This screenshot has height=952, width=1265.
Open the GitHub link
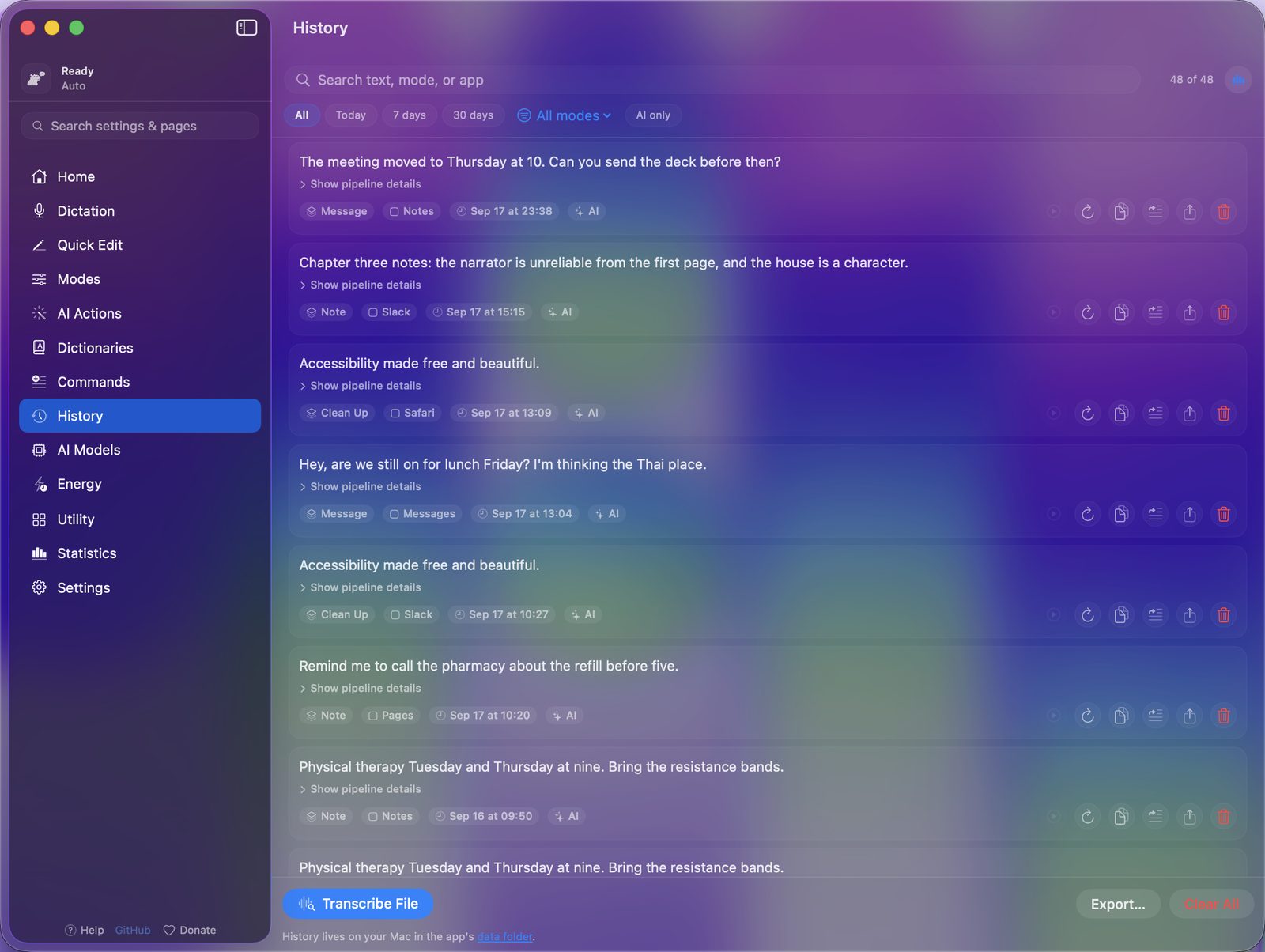[x=133, y=931]
